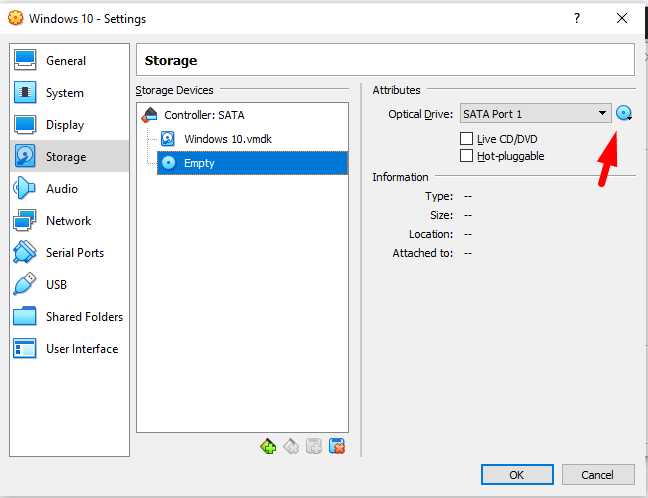Go to the USB settings category

coord(56,285)
